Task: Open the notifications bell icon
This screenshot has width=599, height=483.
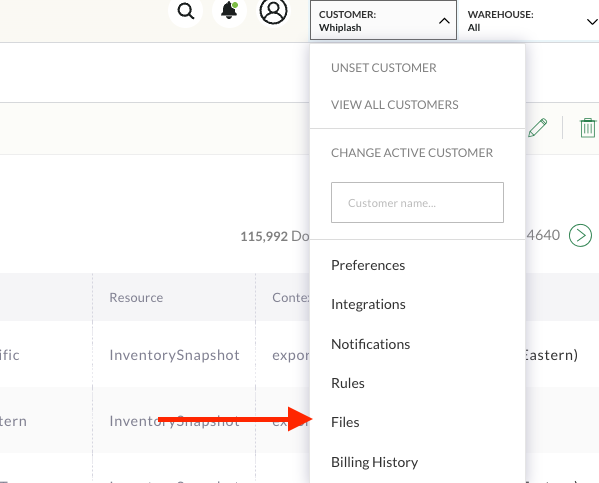Action: click(x=229, y=11)
